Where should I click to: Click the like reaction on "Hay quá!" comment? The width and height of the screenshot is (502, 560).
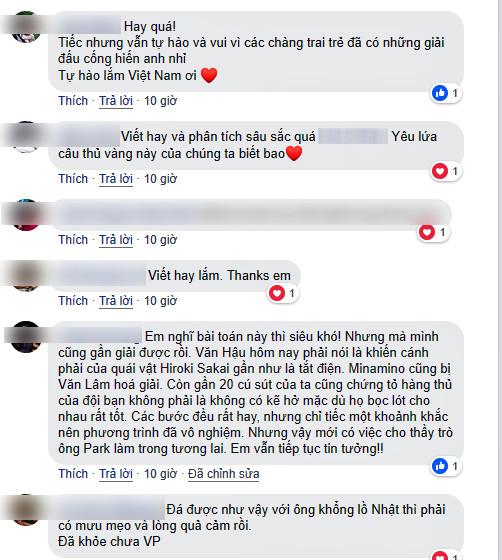[440, 93]
